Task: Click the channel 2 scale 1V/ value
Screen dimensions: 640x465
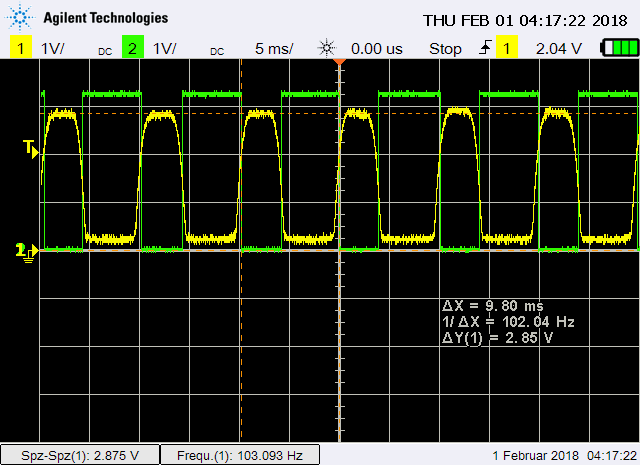Action: point(164,49)
